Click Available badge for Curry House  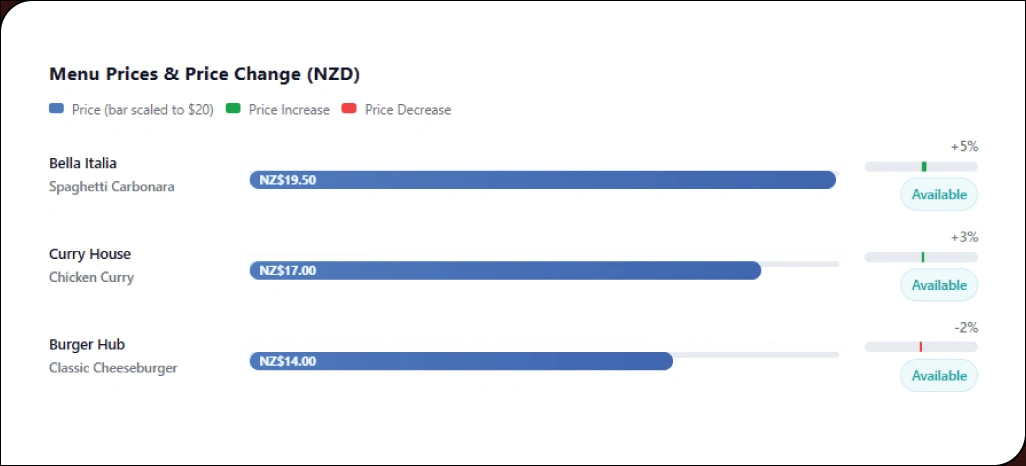[939, 285]
